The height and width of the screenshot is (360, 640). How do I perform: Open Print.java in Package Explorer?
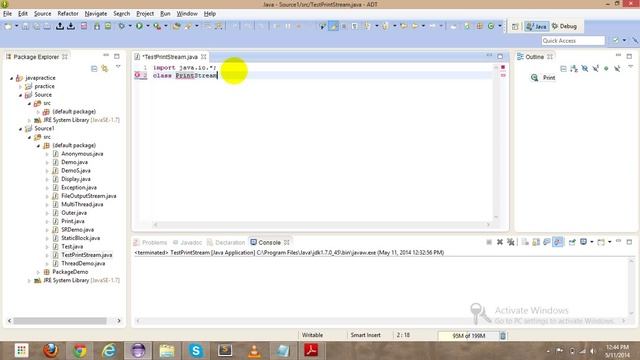pyautogui.click(x=73, y=221)
